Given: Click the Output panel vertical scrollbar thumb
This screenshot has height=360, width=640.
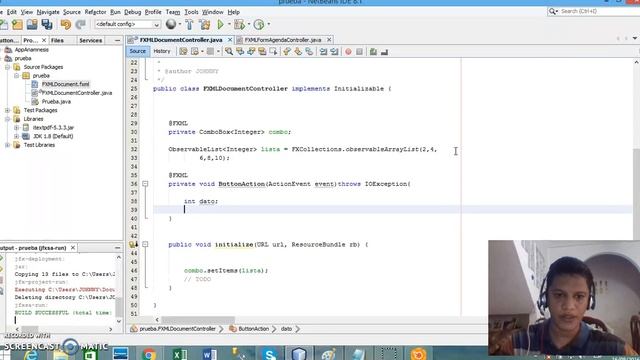Looking at the screenshot, I should tap(119, 307).
